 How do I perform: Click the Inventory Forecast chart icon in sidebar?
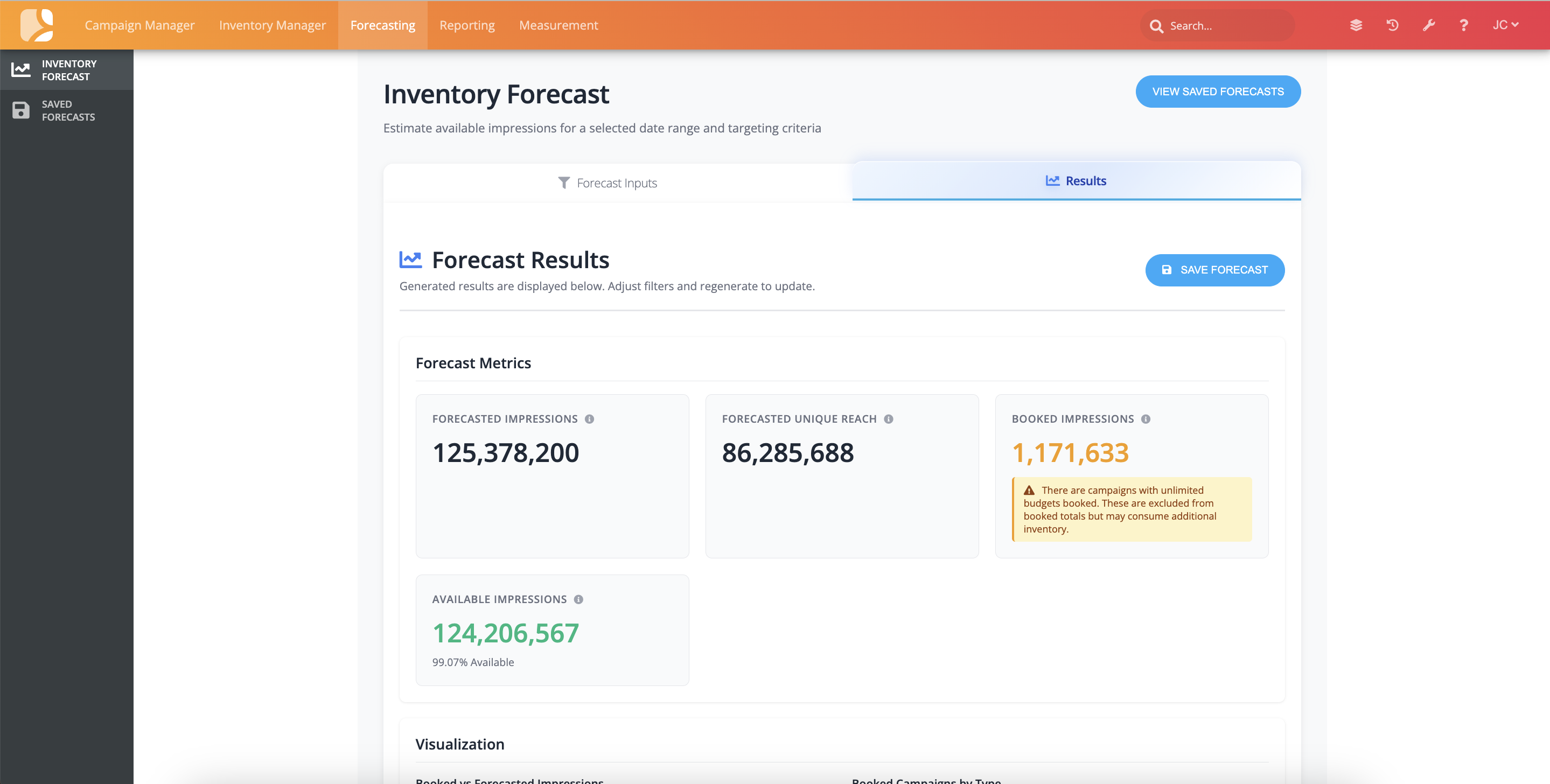click(x=21, y=70)
